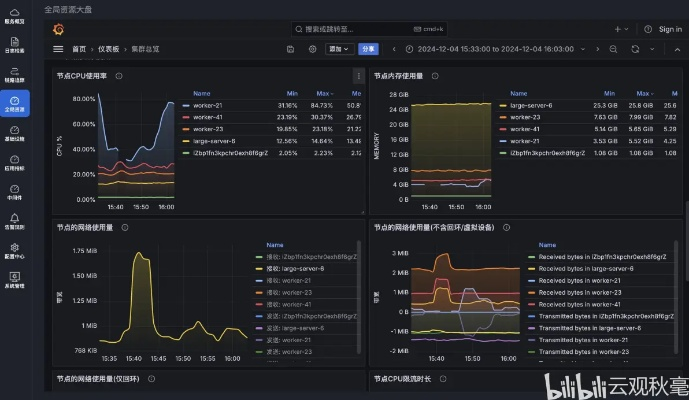Click the 仪表板 breadcrumb
The width and height of the screenshot is (689, 400).
[x=108, y=48]
